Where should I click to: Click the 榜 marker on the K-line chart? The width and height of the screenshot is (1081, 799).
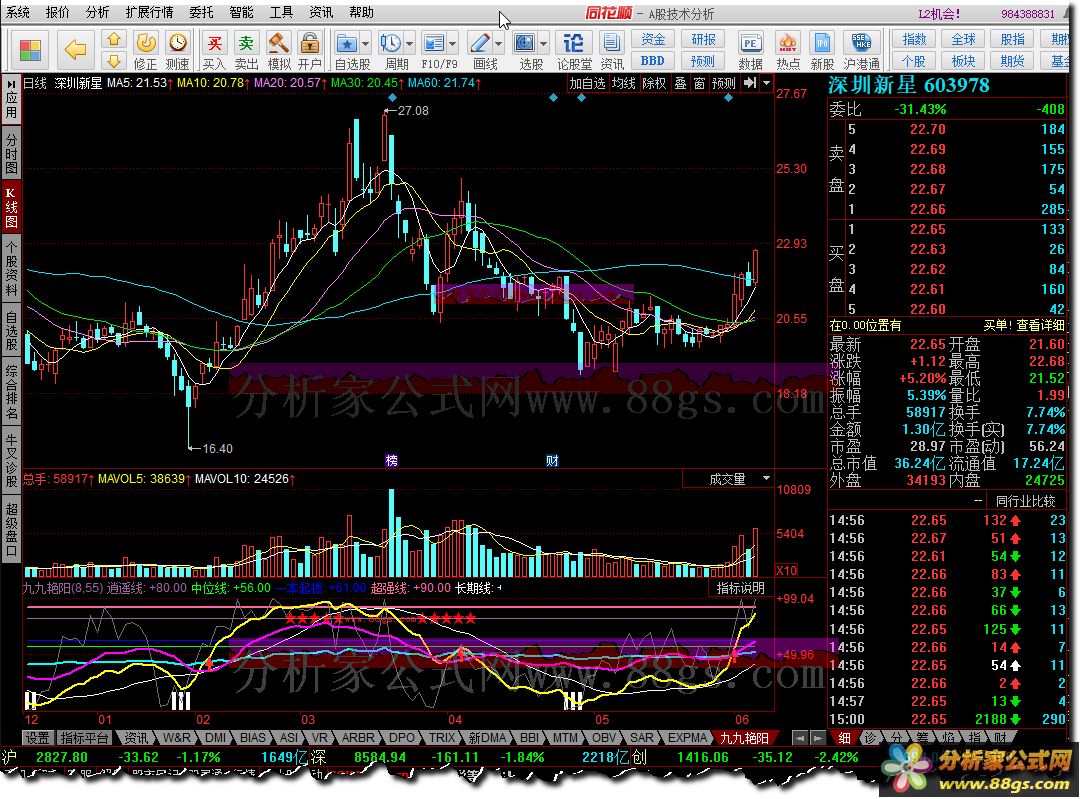tap(392, 461)
